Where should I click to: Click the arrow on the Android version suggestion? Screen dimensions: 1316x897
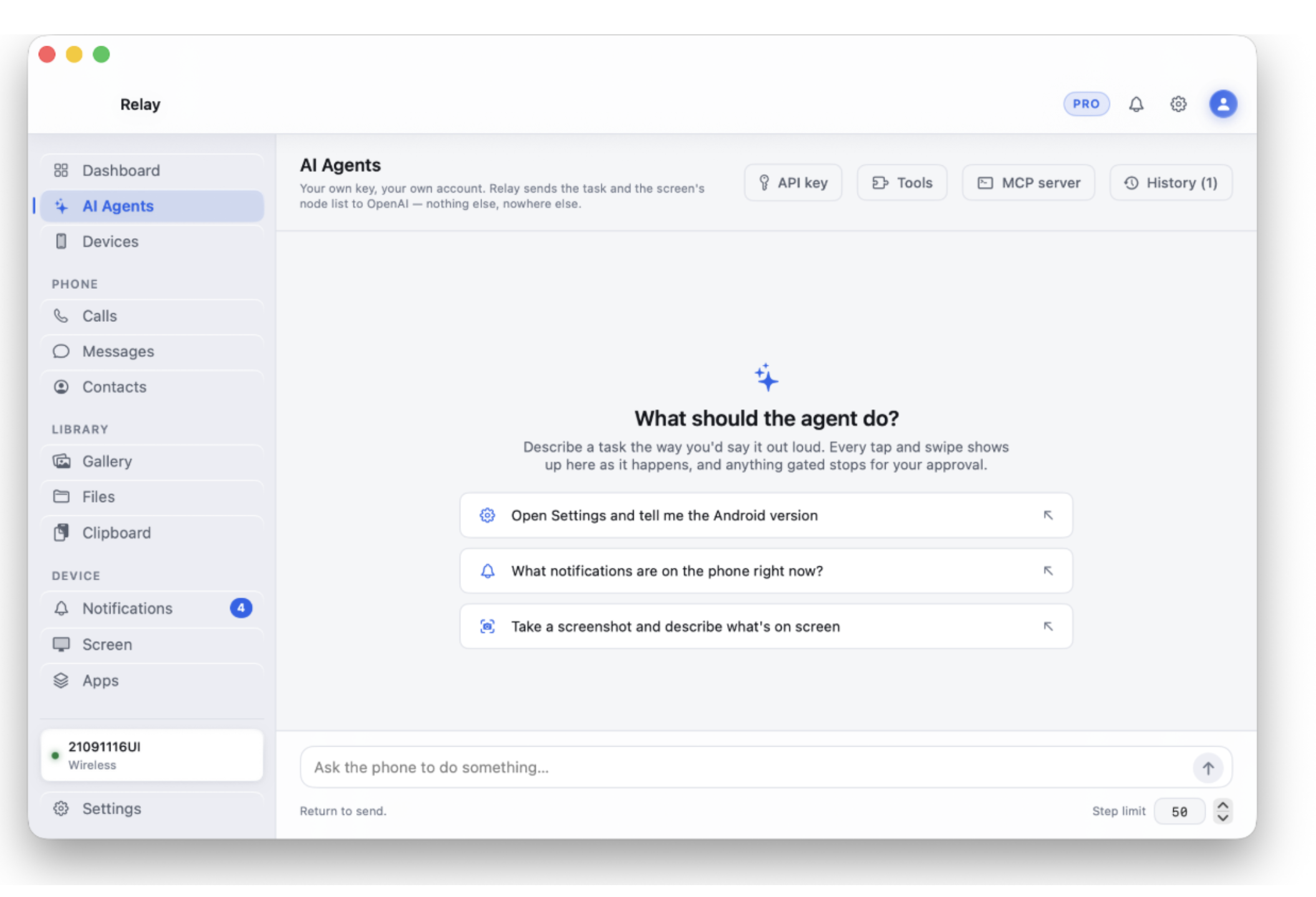point(1048,515)
